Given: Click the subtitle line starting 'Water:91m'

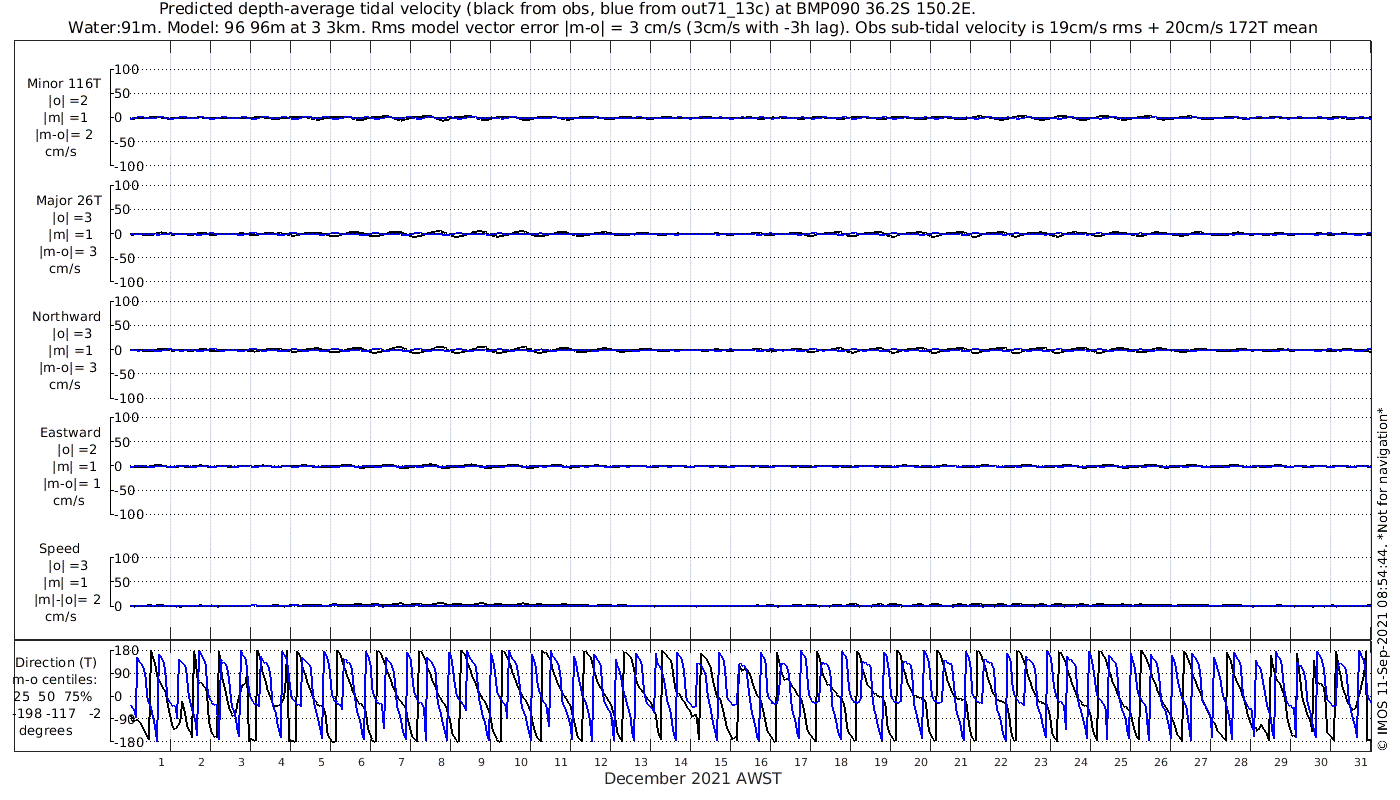Looking at the screenshot, I should pyautogui.click(x=692, y=27).
